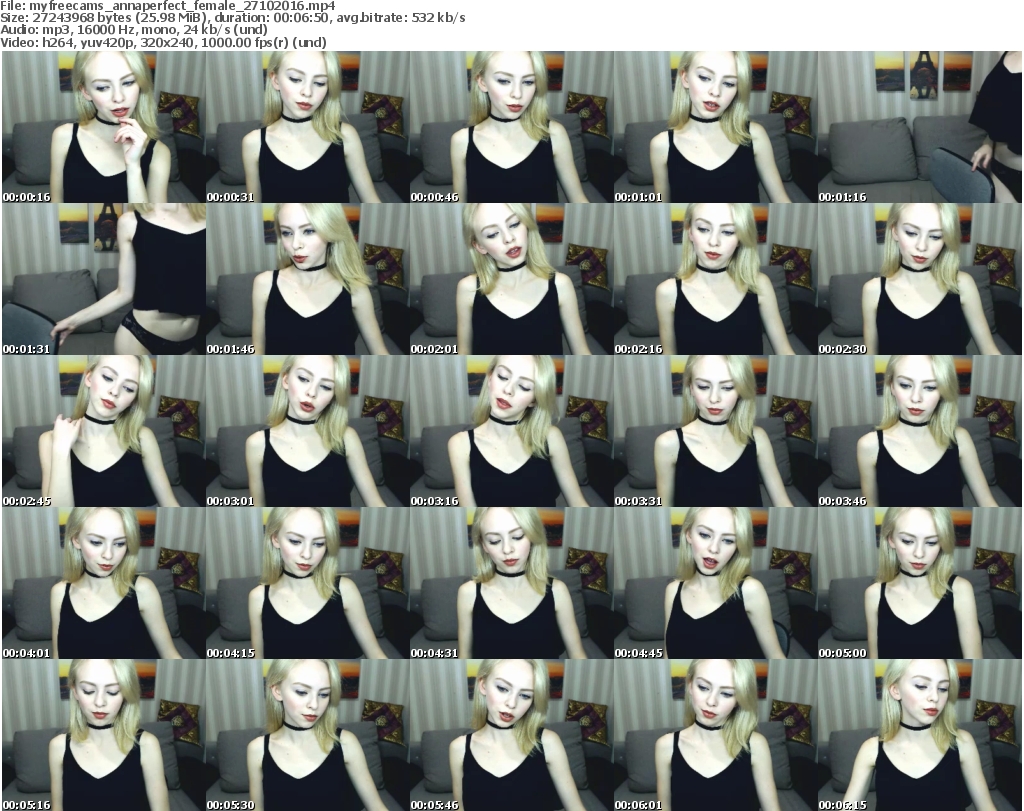Click the 'Audio: mp3, 16000 Hz' info line
Image resolution: width=1024 pixels, height=811 pixels.
click(134, 29)
